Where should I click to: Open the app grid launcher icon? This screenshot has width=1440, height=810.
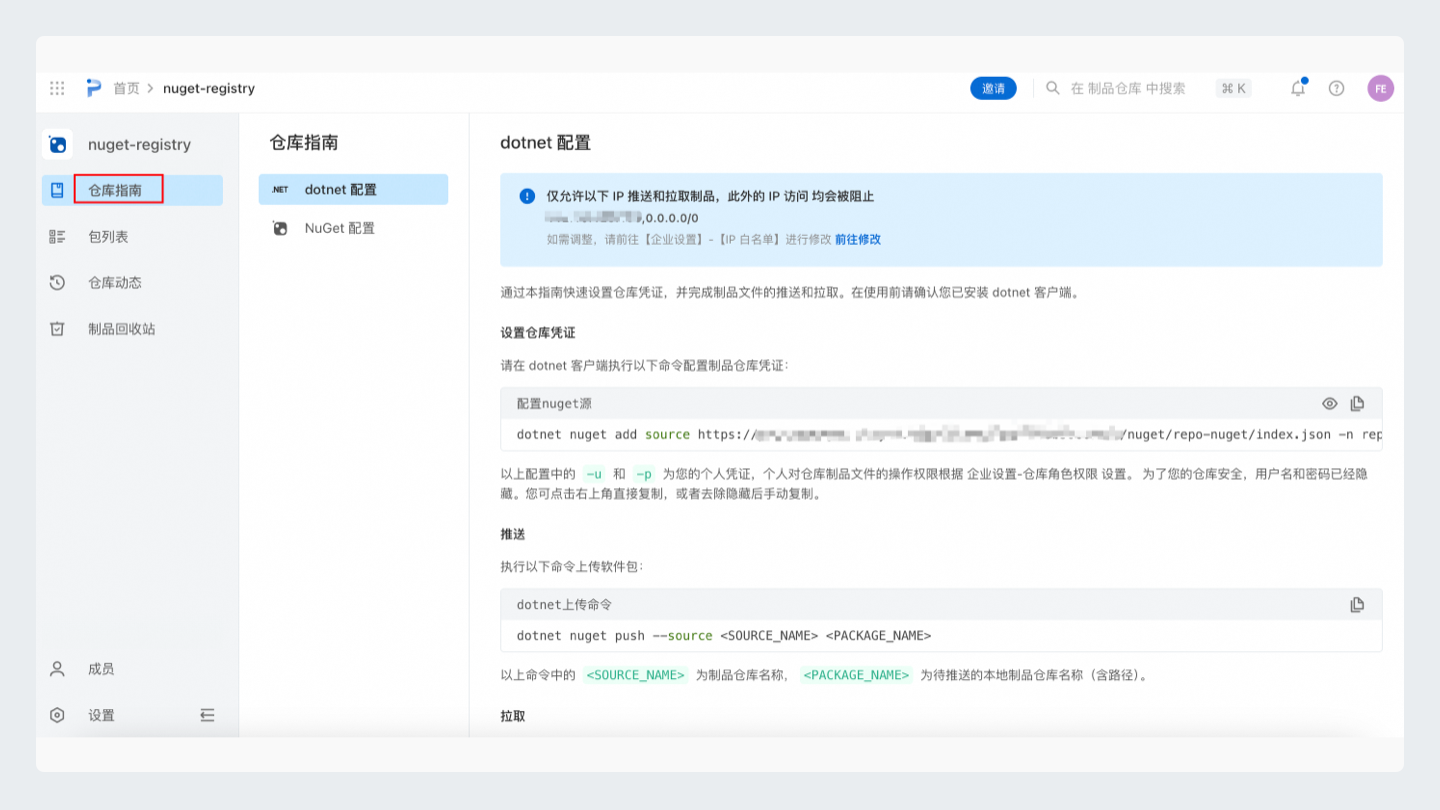click(x=57, y=88)
